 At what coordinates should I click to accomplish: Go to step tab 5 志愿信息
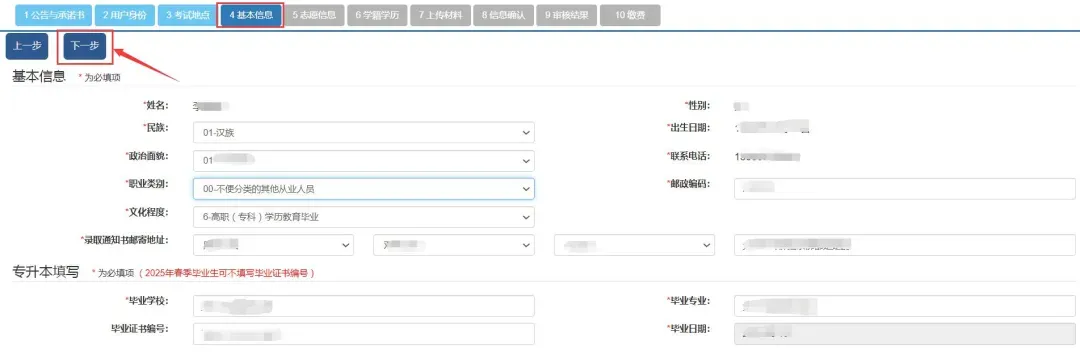pyautogui.click(x=313, y=15)
